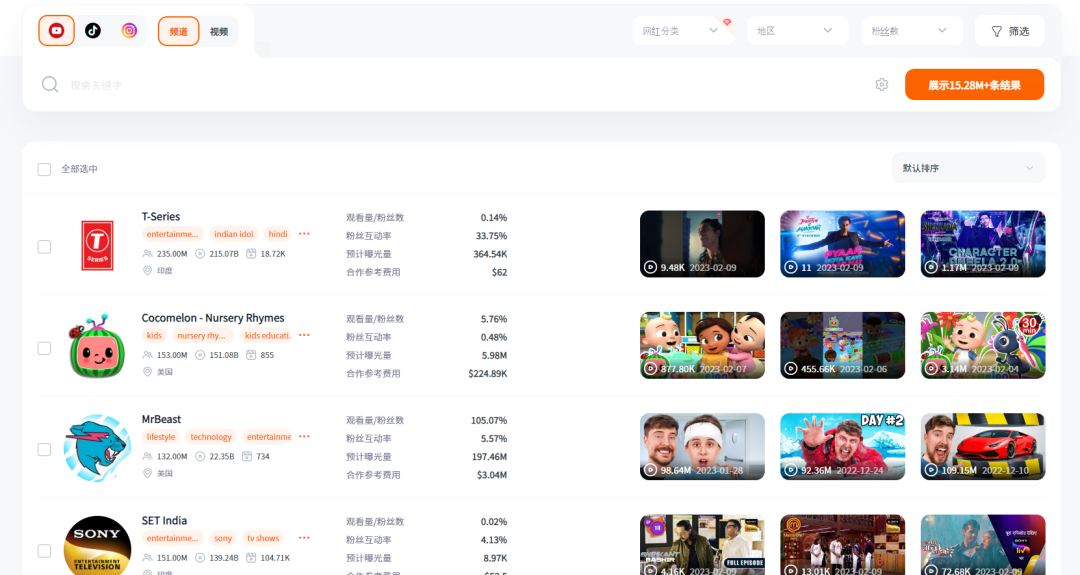1080x575 pixels.
Task: Tick the MrBeast row checkbox
Action: coord(44,450)
